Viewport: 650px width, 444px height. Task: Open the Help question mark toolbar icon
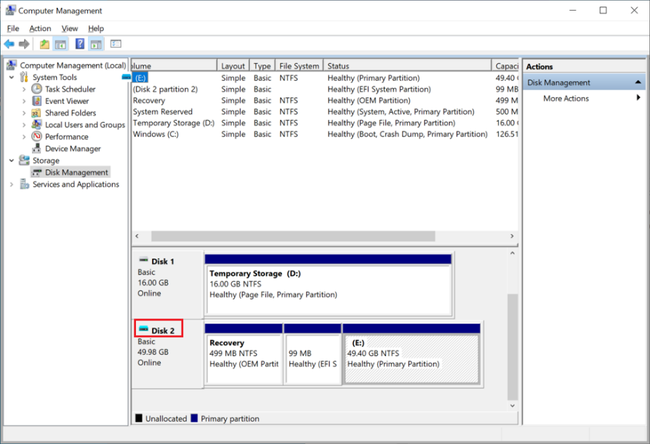80,44
